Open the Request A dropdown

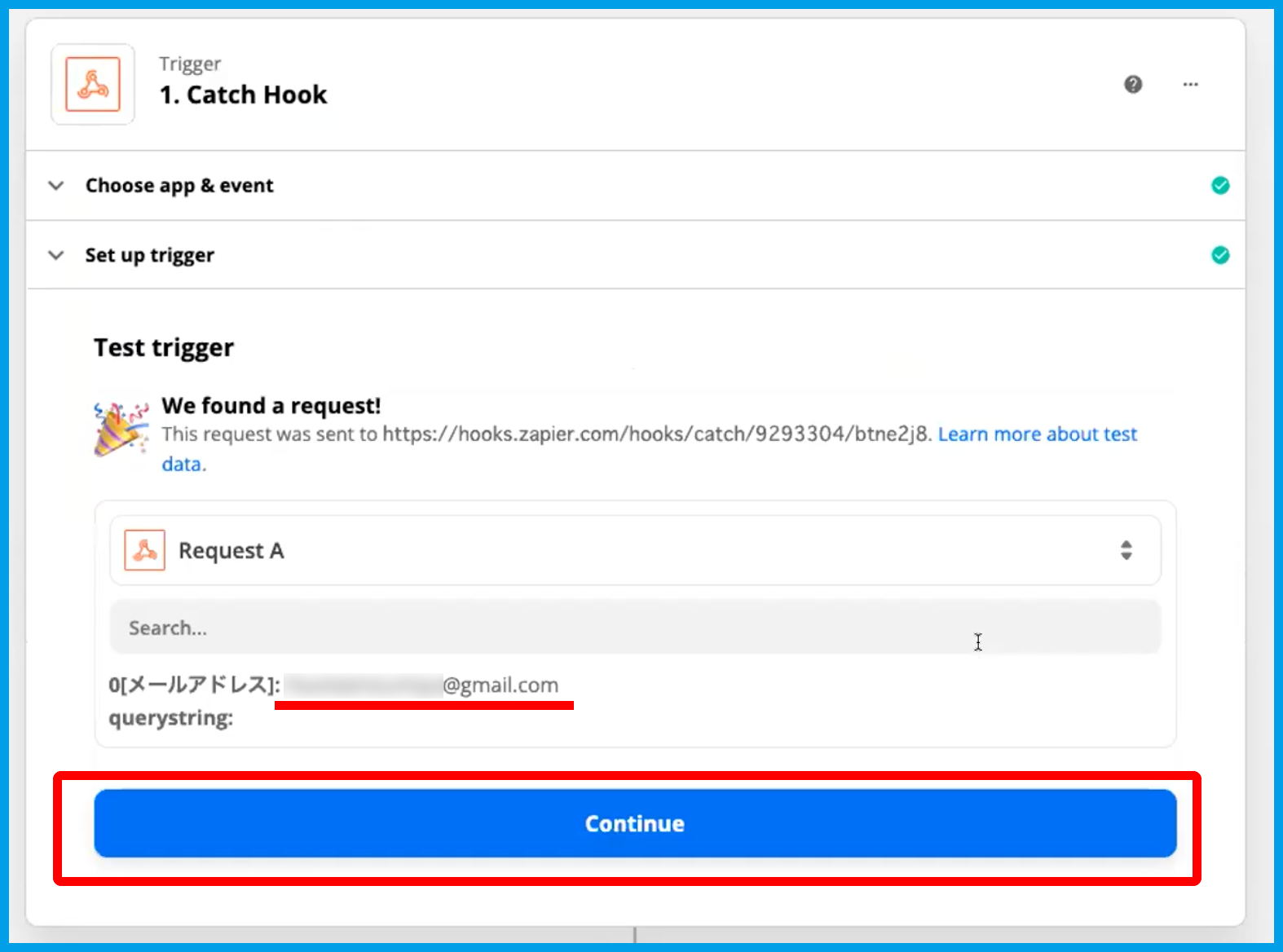[634, 550]
